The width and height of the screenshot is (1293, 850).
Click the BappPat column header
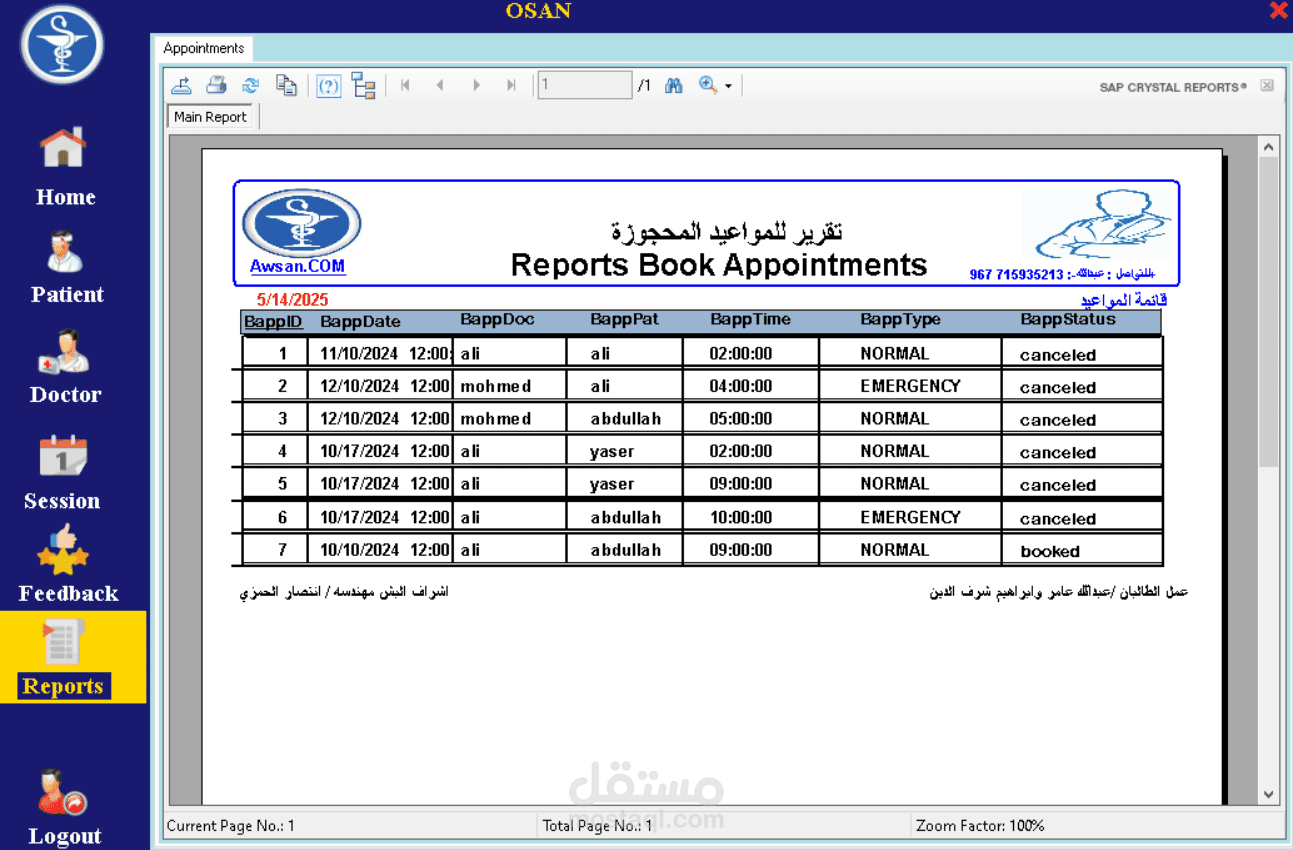(624, 320)
